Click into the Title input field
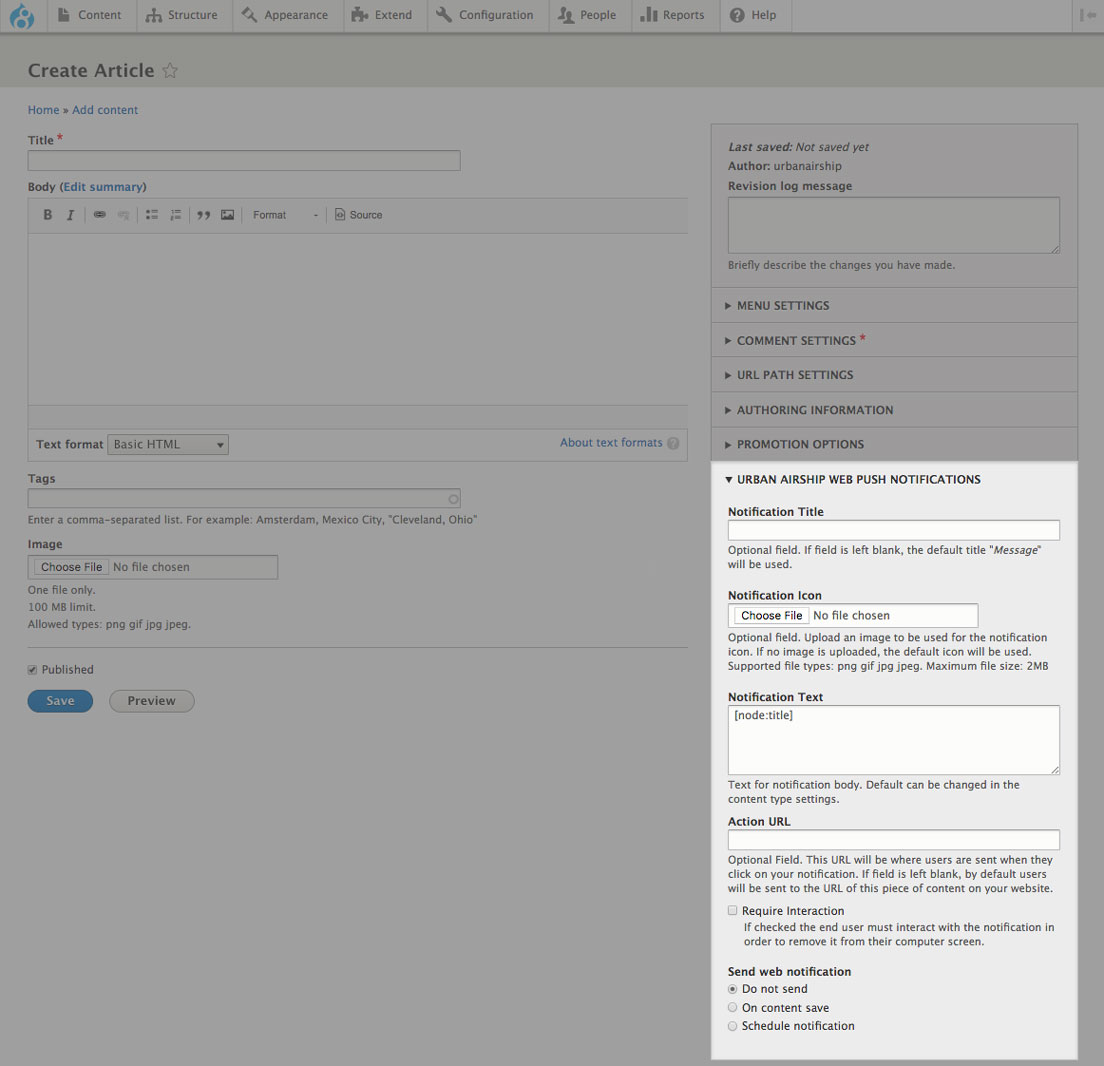This screenshot has height=1066, width=1104. point(244,161)
